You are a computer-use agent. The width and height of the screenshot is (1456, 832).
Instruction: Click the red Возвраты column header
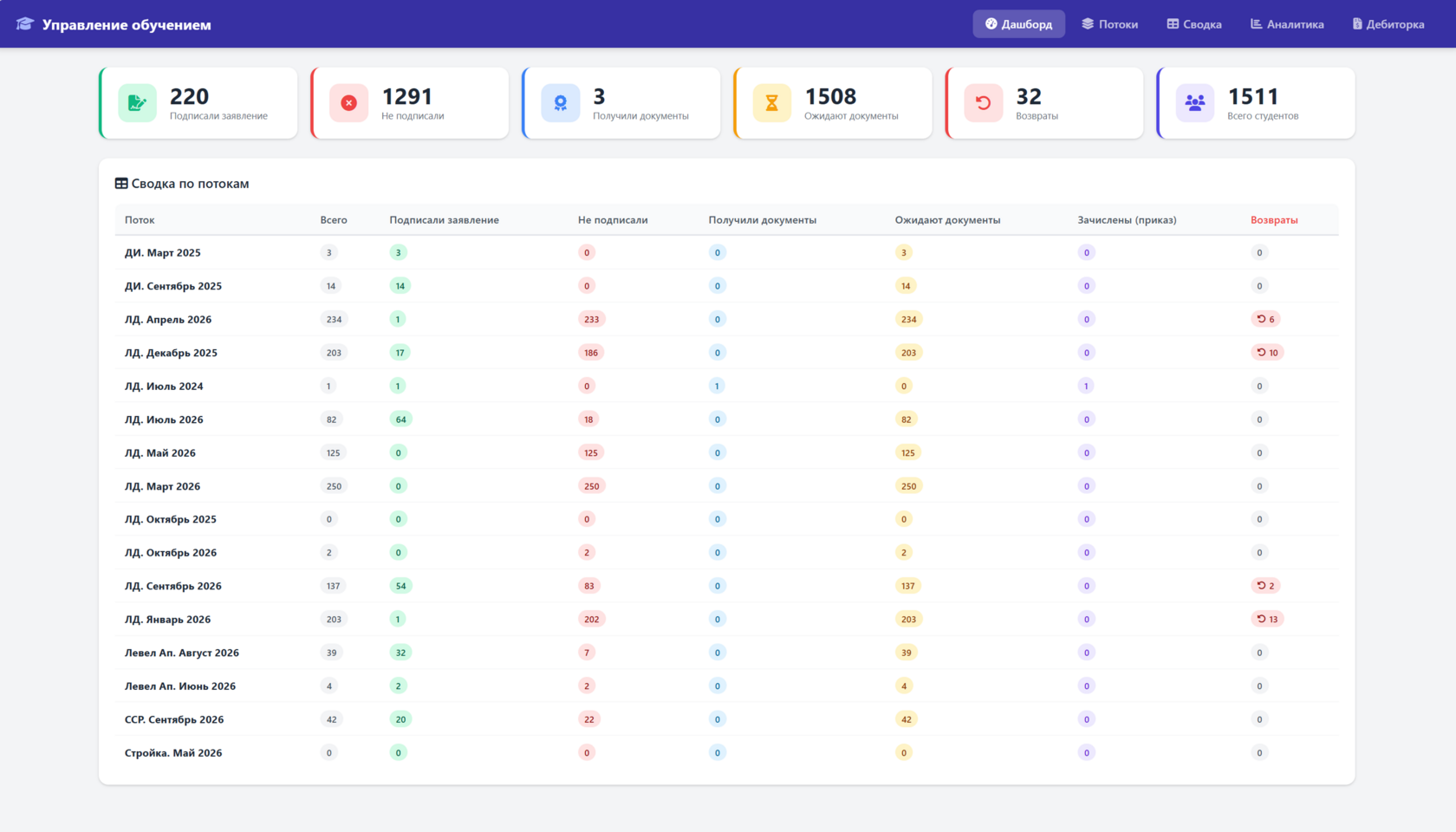(x=1274, y=220)
